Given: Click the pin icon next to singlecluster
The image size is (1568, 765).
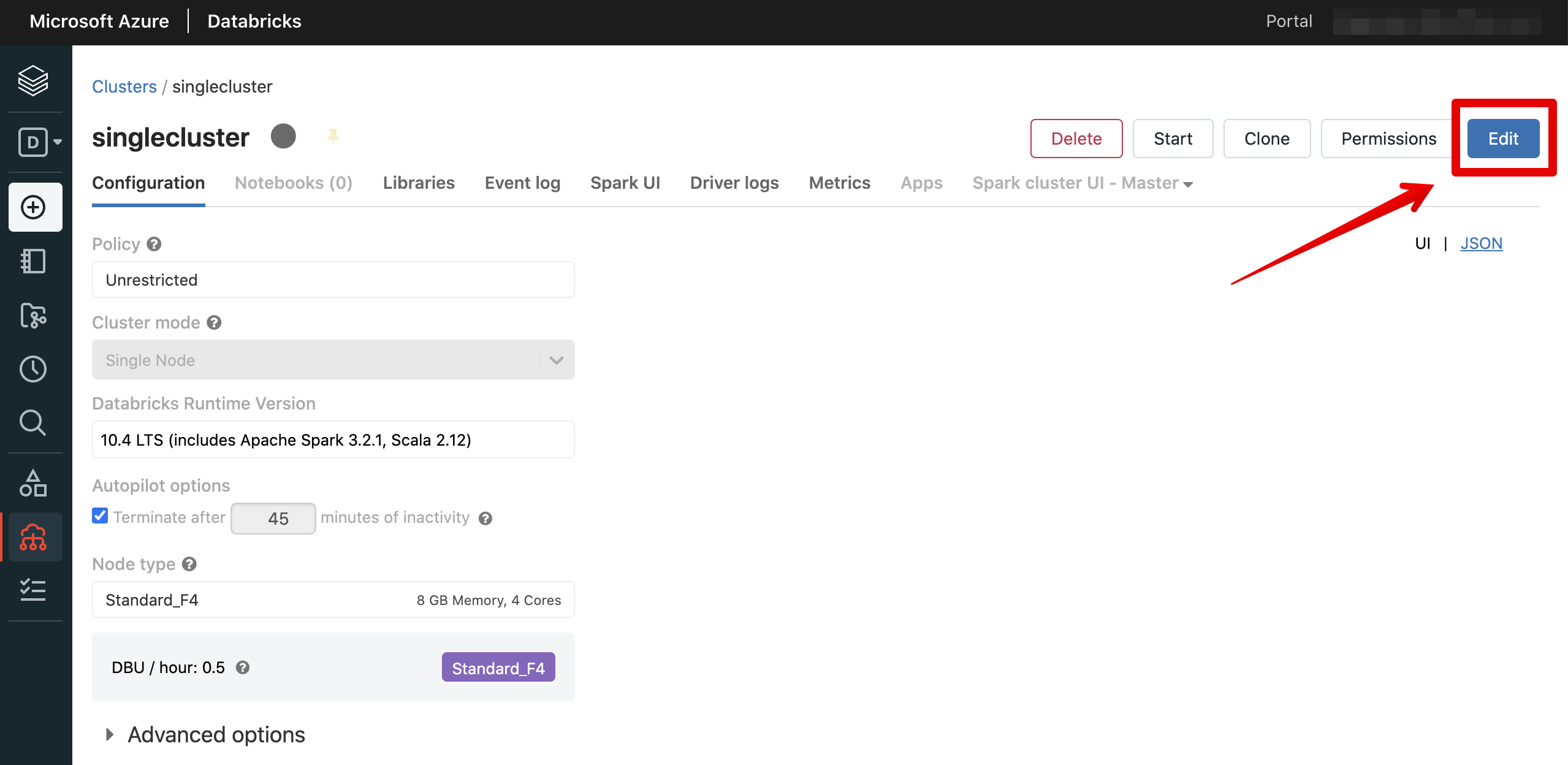Looking at the screenshot, I should coord(333,135).
